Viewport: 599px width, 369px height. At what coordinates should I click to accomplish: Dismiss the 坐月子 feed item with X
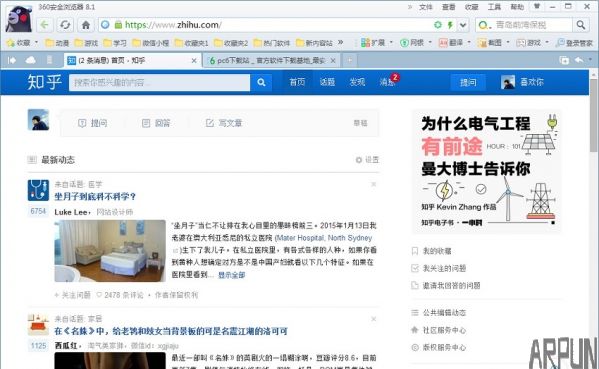(x=374, y=184)
